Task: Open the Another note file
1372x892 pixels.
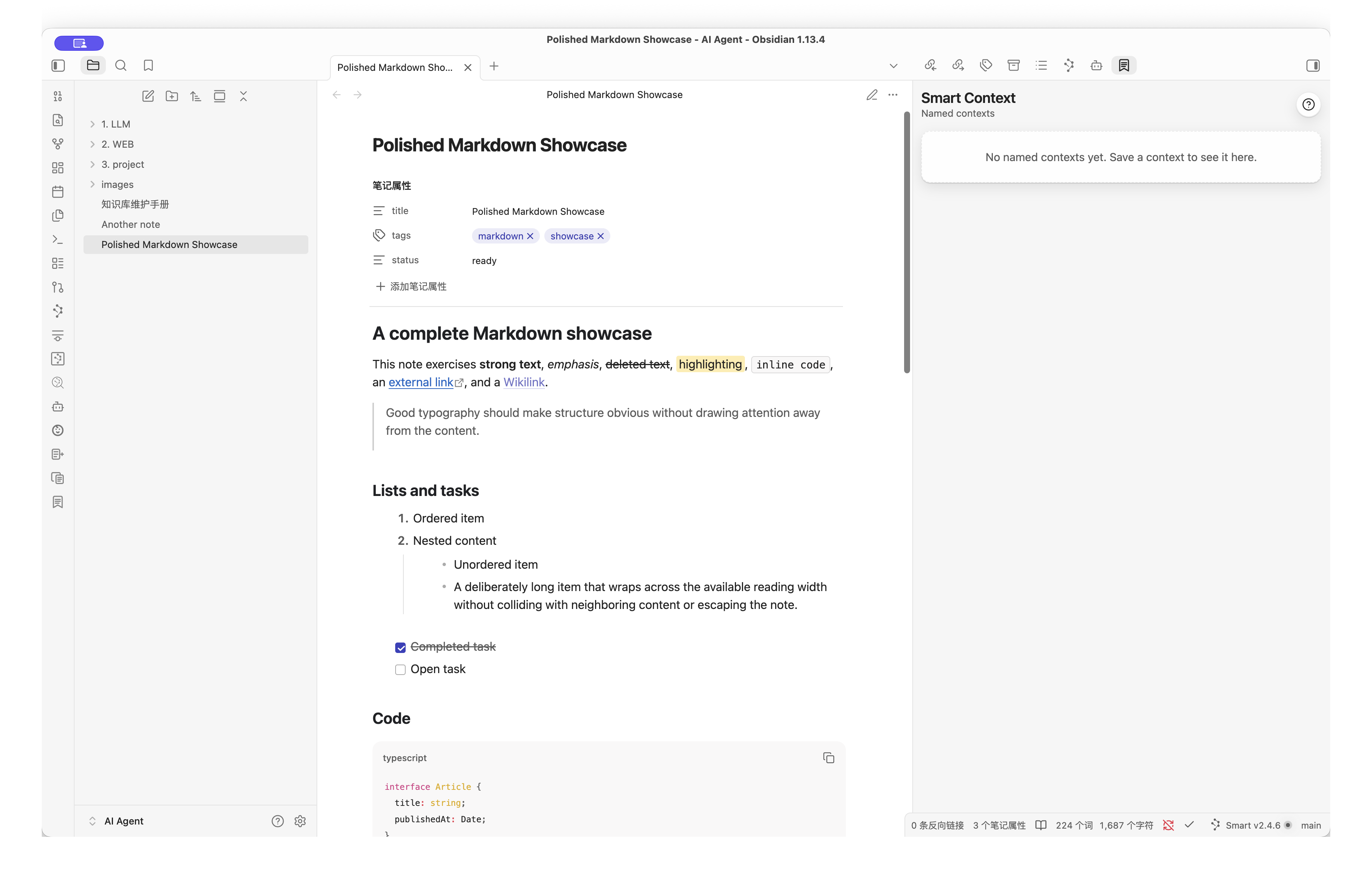Action: (195, 224)
